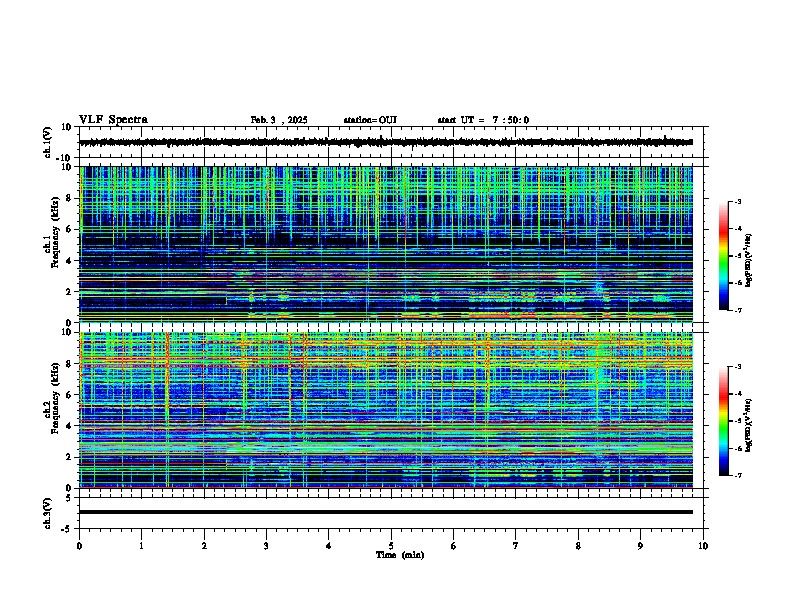Screen dimensions: 792x612
Task: Click the "ch.3(V)" waveform axis label
Action: tap(48, 513)
